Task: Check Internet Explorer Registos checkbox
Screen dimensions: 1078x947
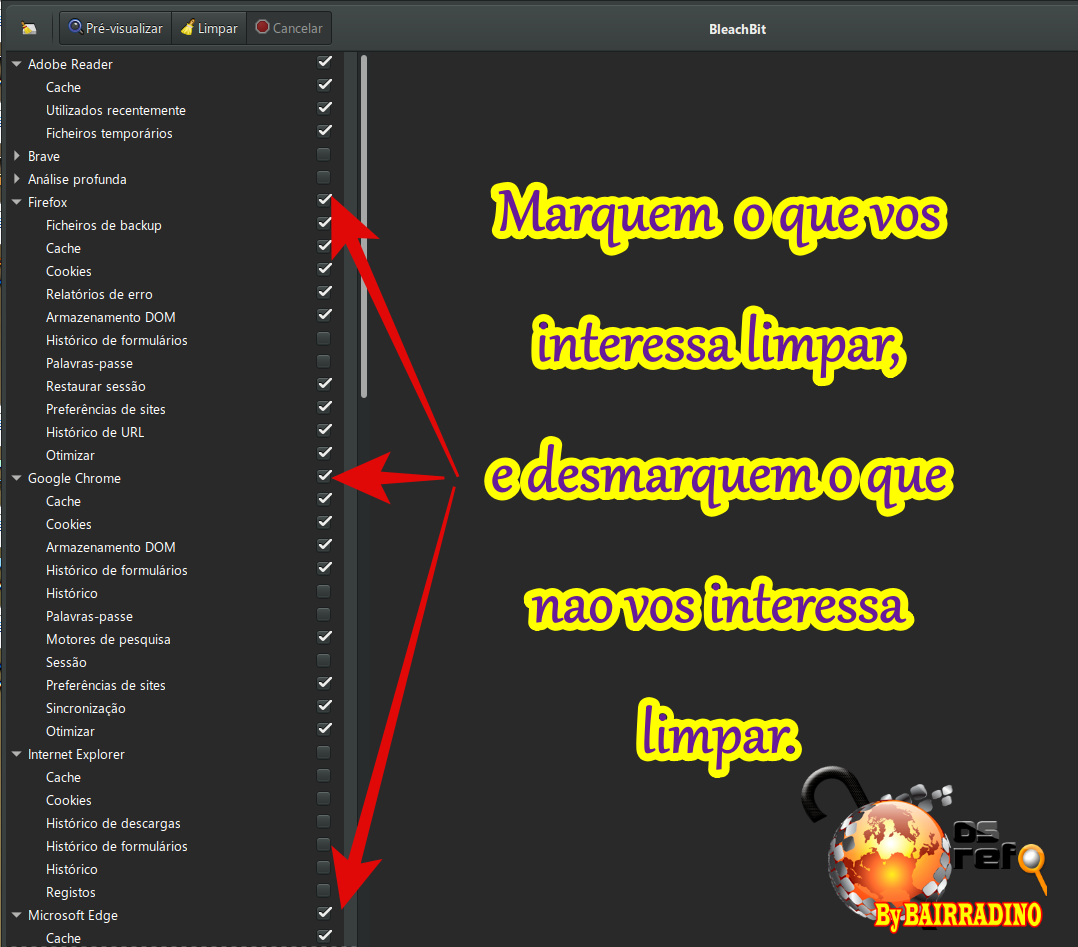Action: (324, 891)
